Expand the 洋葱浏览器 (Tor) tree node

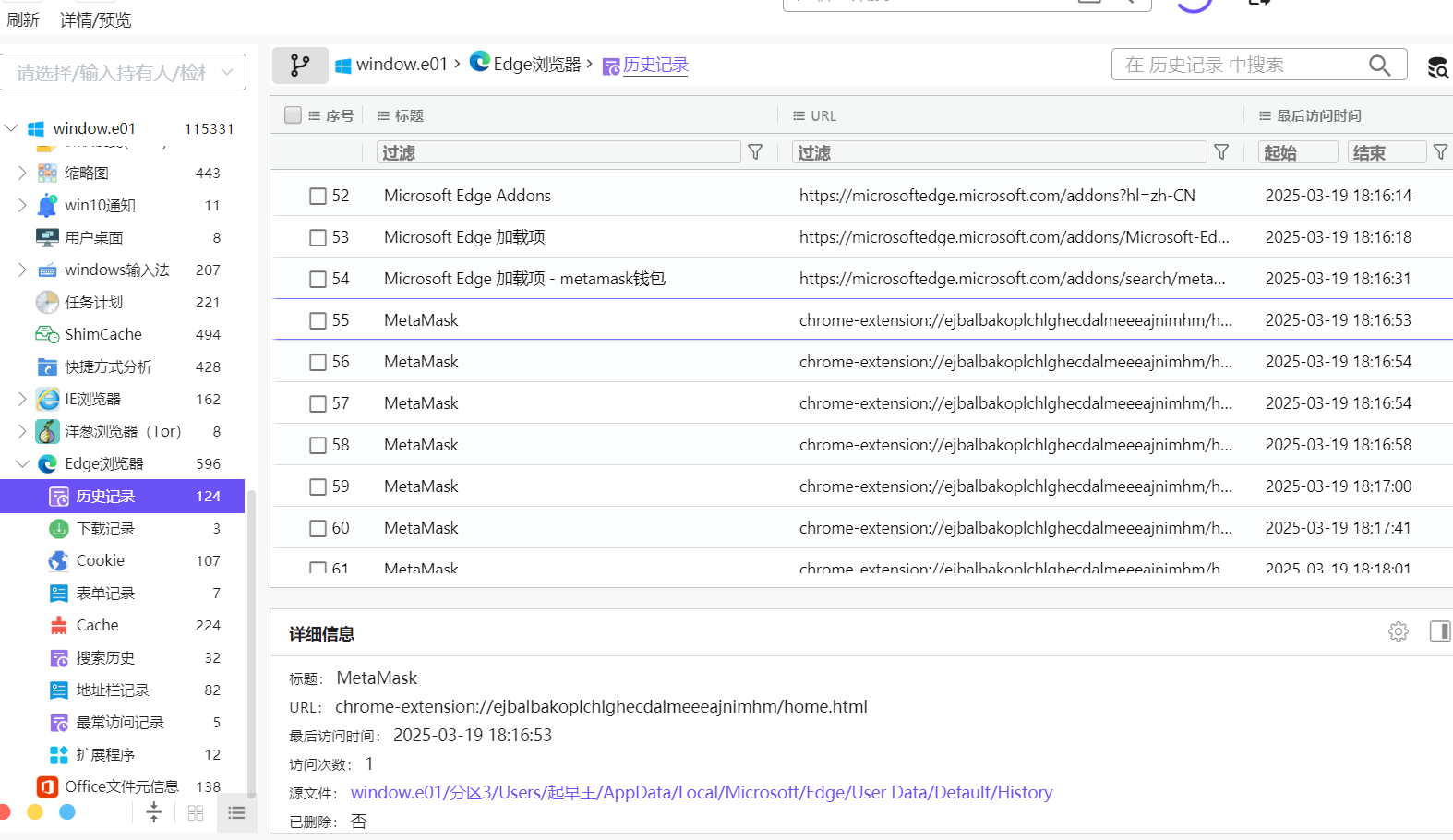point(22,431)
